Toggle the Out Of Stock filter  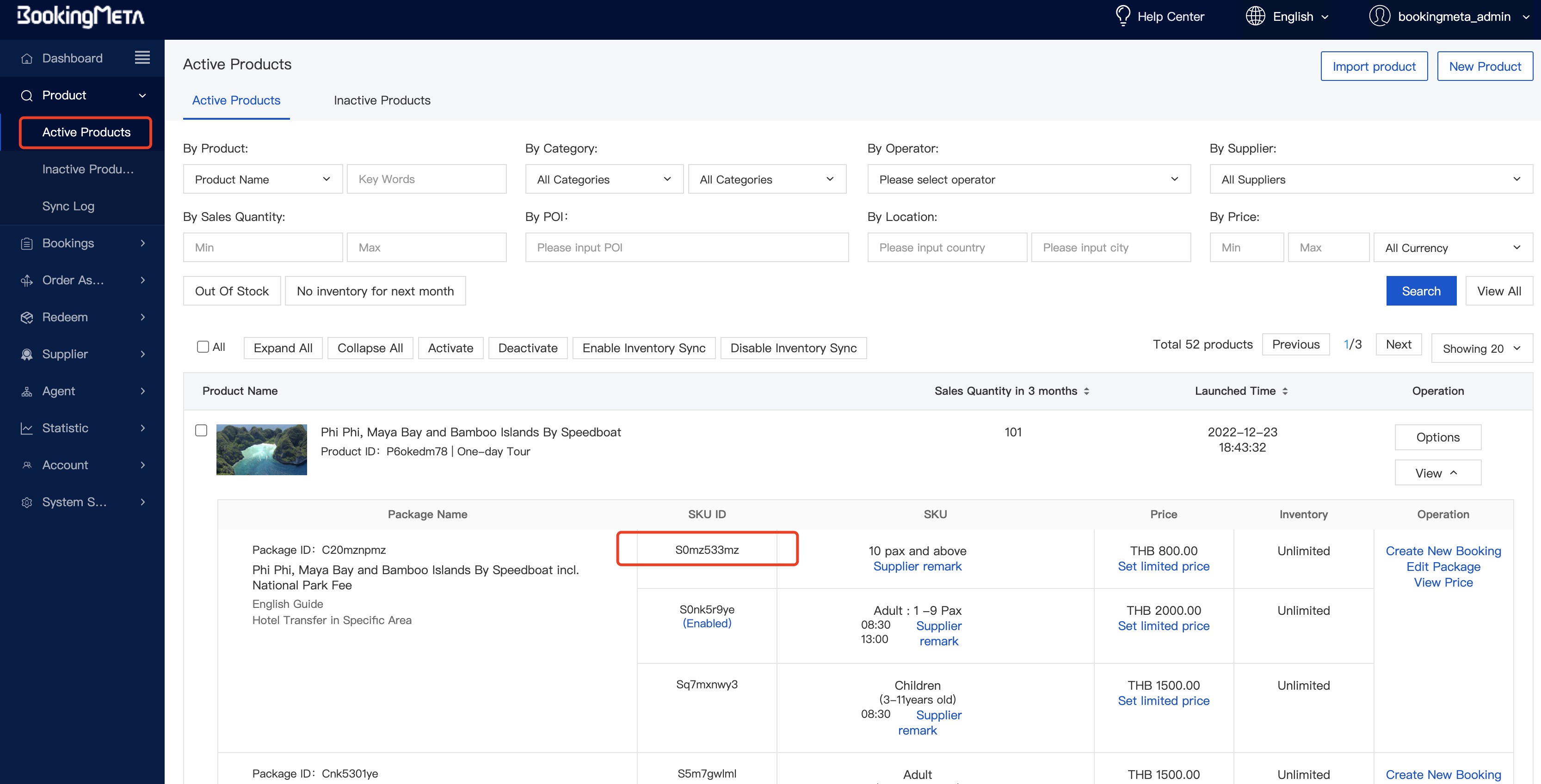232,291
